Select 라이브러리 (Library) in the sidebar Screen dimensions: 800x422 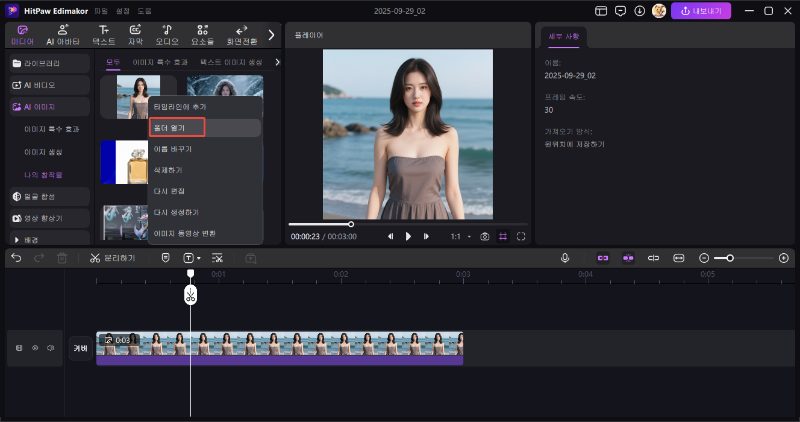point(49,63)
